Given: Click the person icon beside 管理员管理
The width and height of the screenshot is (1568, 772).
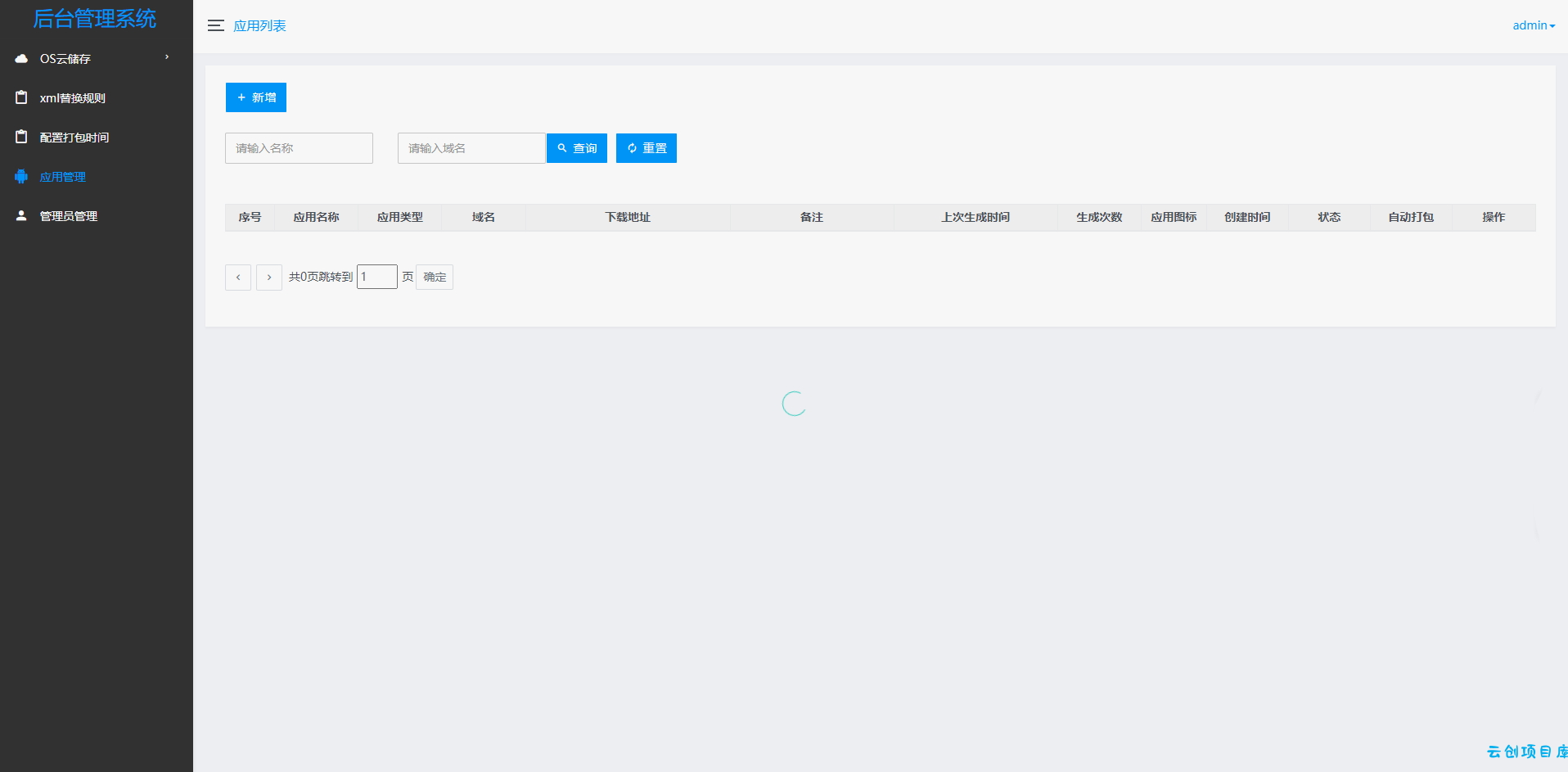Looking at the screenshot, I should (21, 215).
